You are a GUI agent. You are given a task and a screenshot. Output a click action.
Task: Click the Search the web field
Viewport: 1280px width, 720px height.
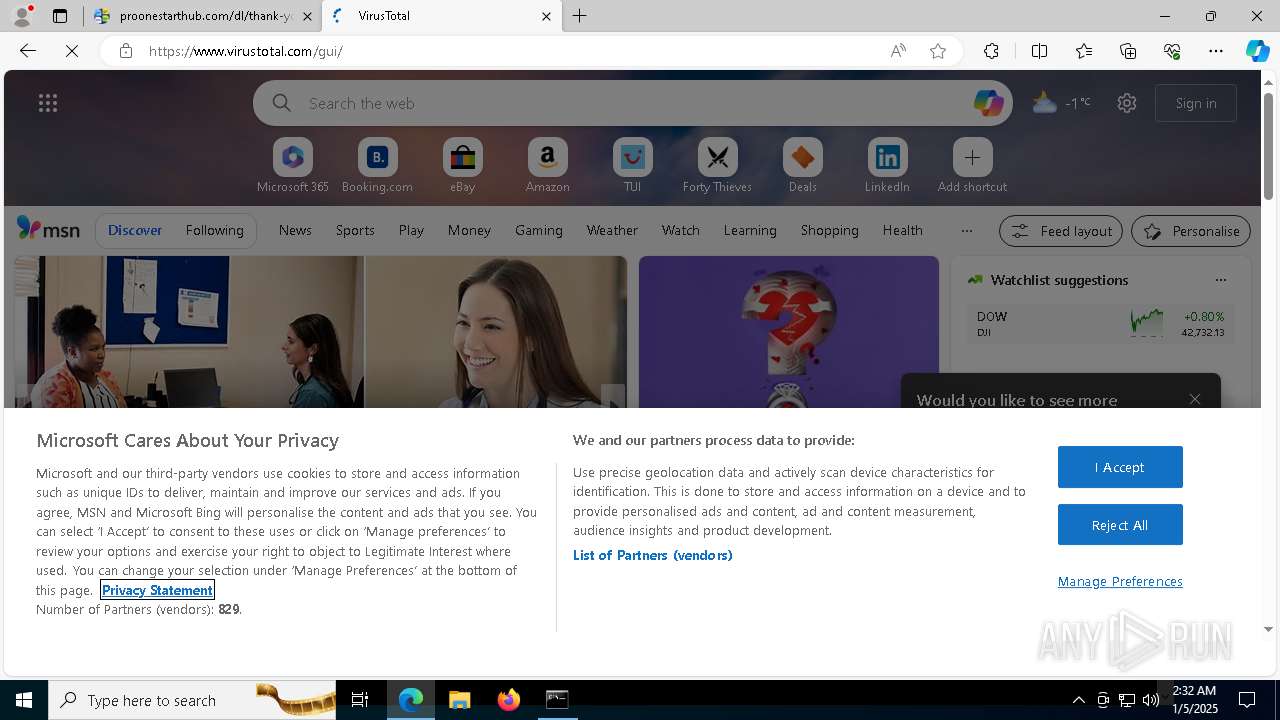[632, 103]
